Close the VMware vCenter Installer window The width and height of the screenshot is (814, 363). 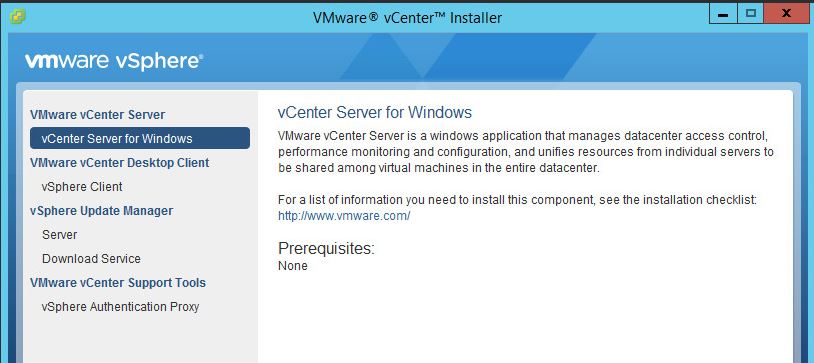tap(786, 14)
